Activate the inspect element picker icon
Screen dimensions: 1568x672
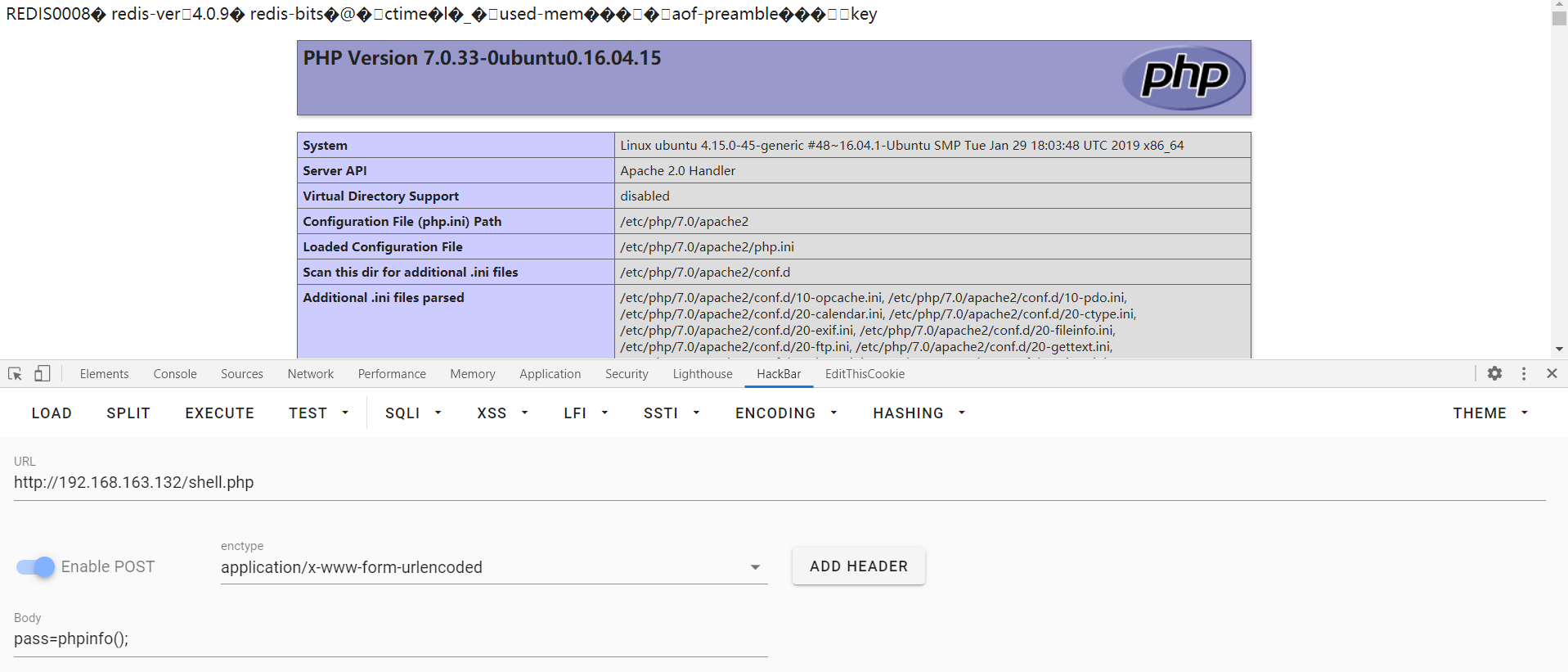15,374
